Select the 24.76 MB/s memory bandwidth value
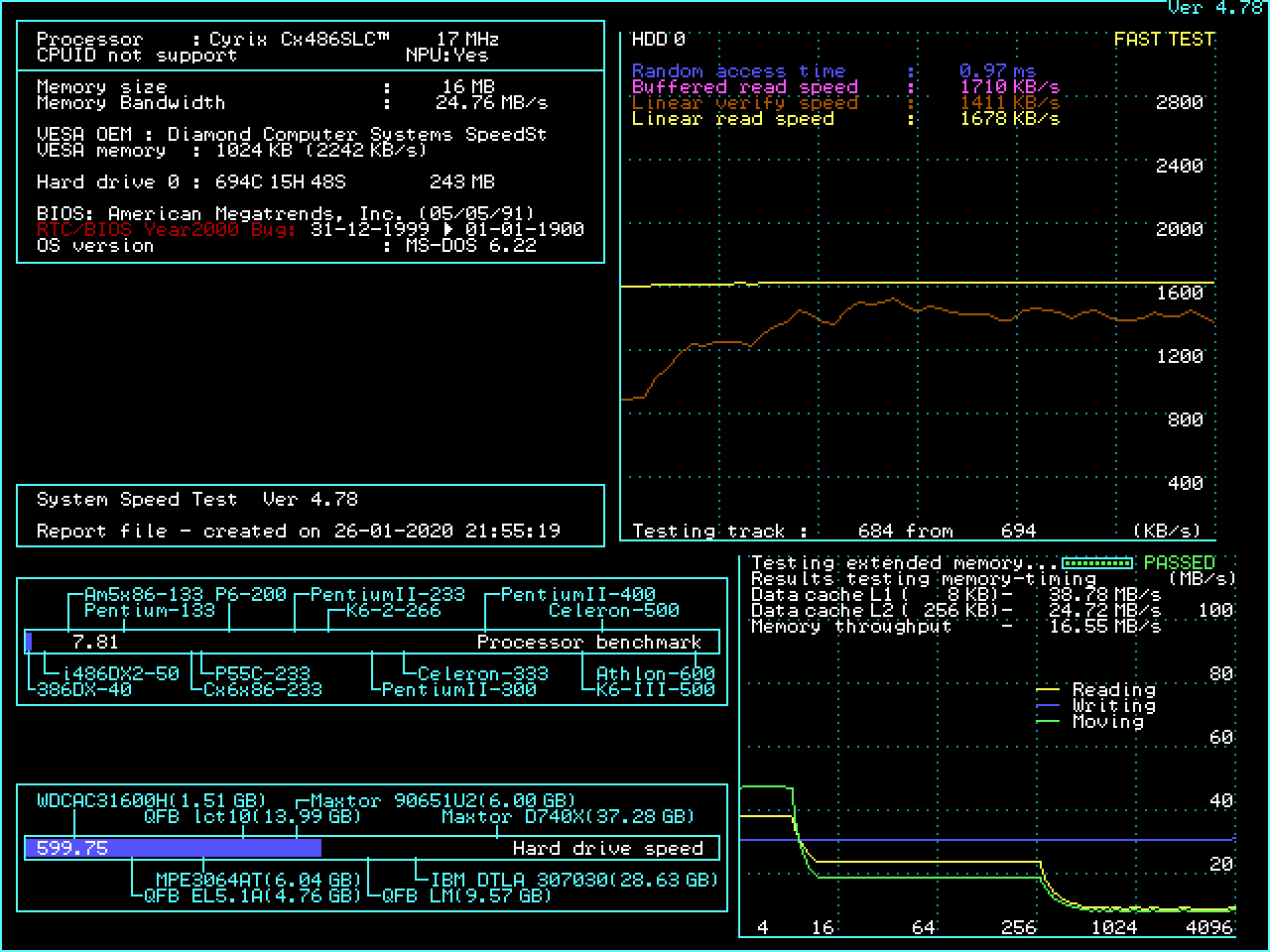 pos(491,103)
